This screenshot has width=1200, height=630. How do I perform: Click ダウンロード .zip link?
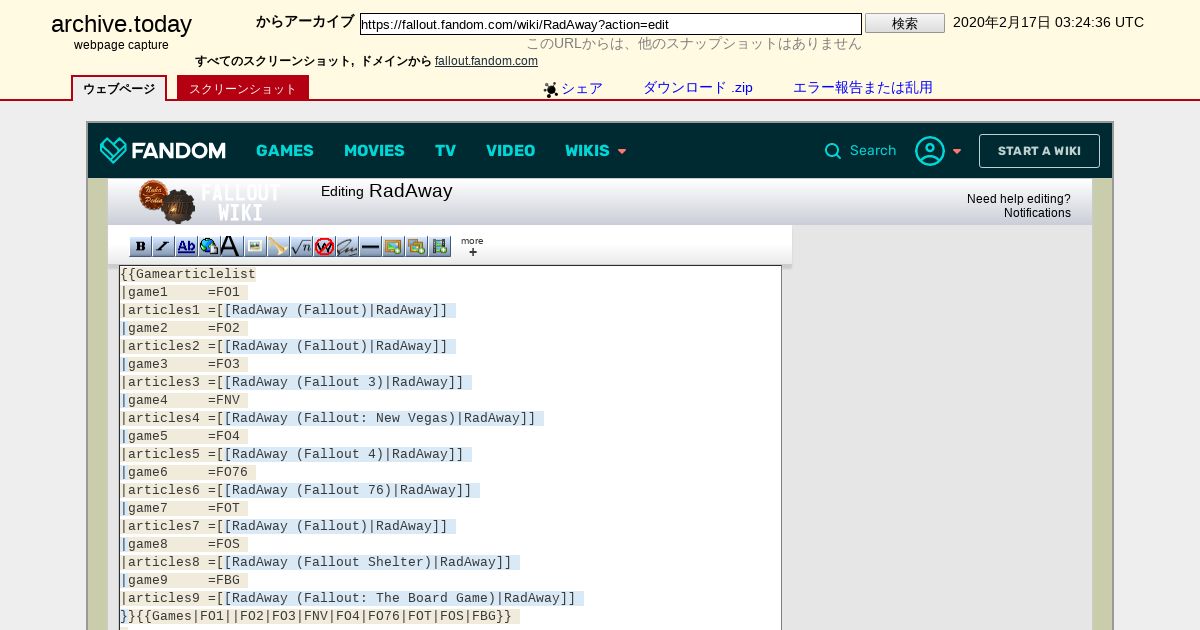[x=698, y=88]
